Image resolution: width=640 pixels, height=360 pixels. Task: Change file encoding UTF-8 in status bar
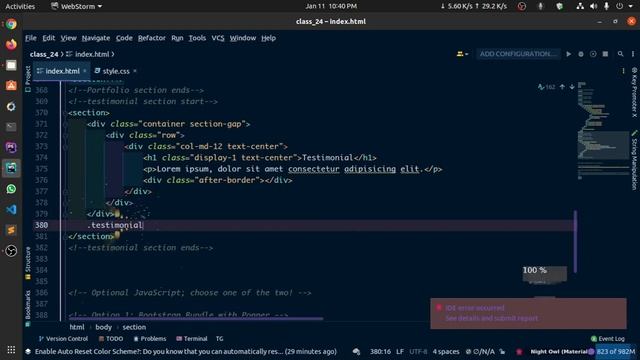[x=418, y=351]
